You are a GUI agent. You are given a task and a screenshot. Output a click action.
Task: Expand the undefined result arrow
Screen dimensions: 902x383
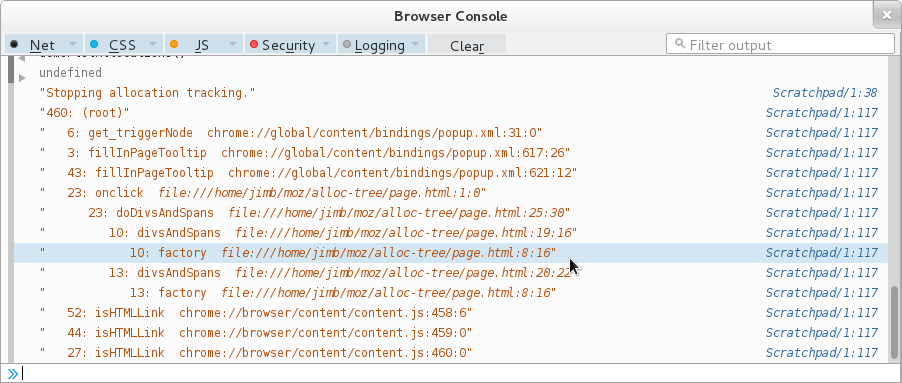point(22,77)
